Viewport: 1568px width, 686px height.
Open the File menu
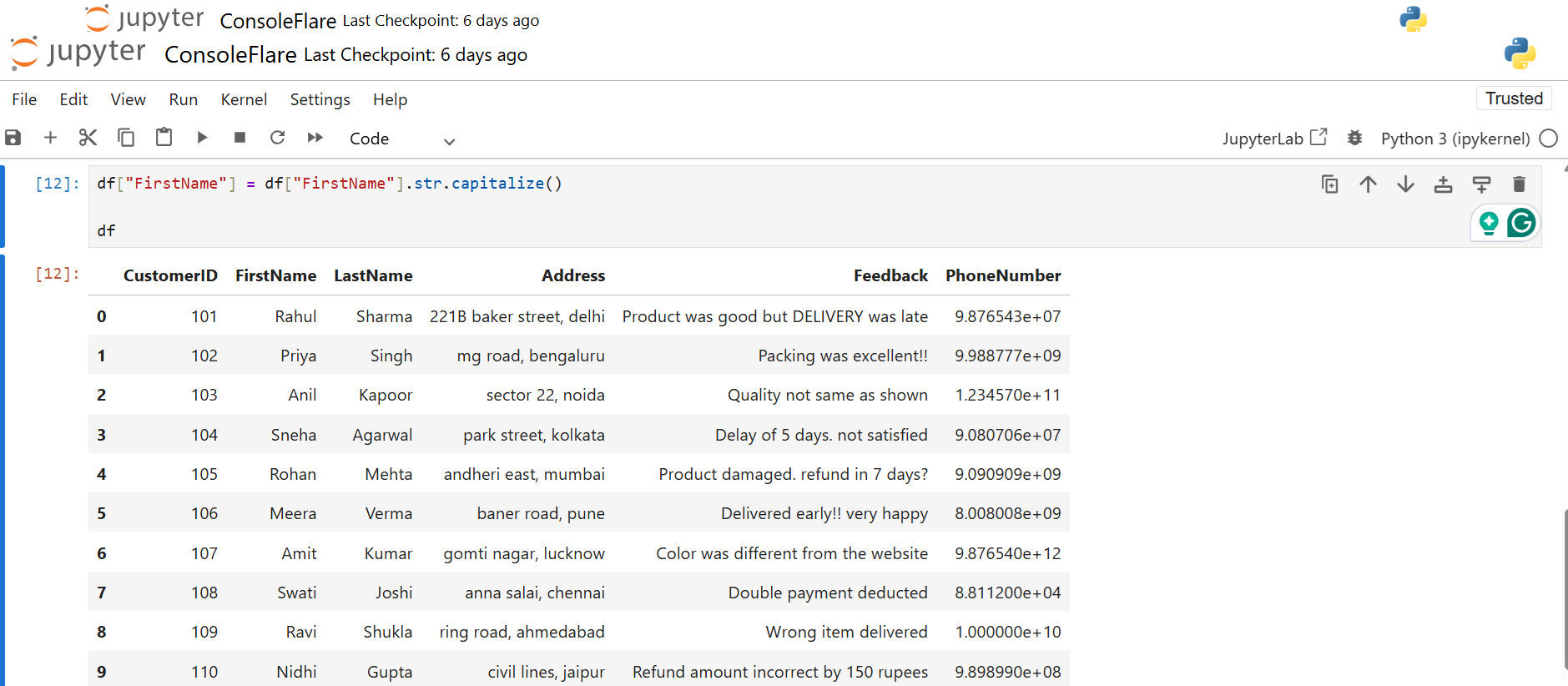24,99
